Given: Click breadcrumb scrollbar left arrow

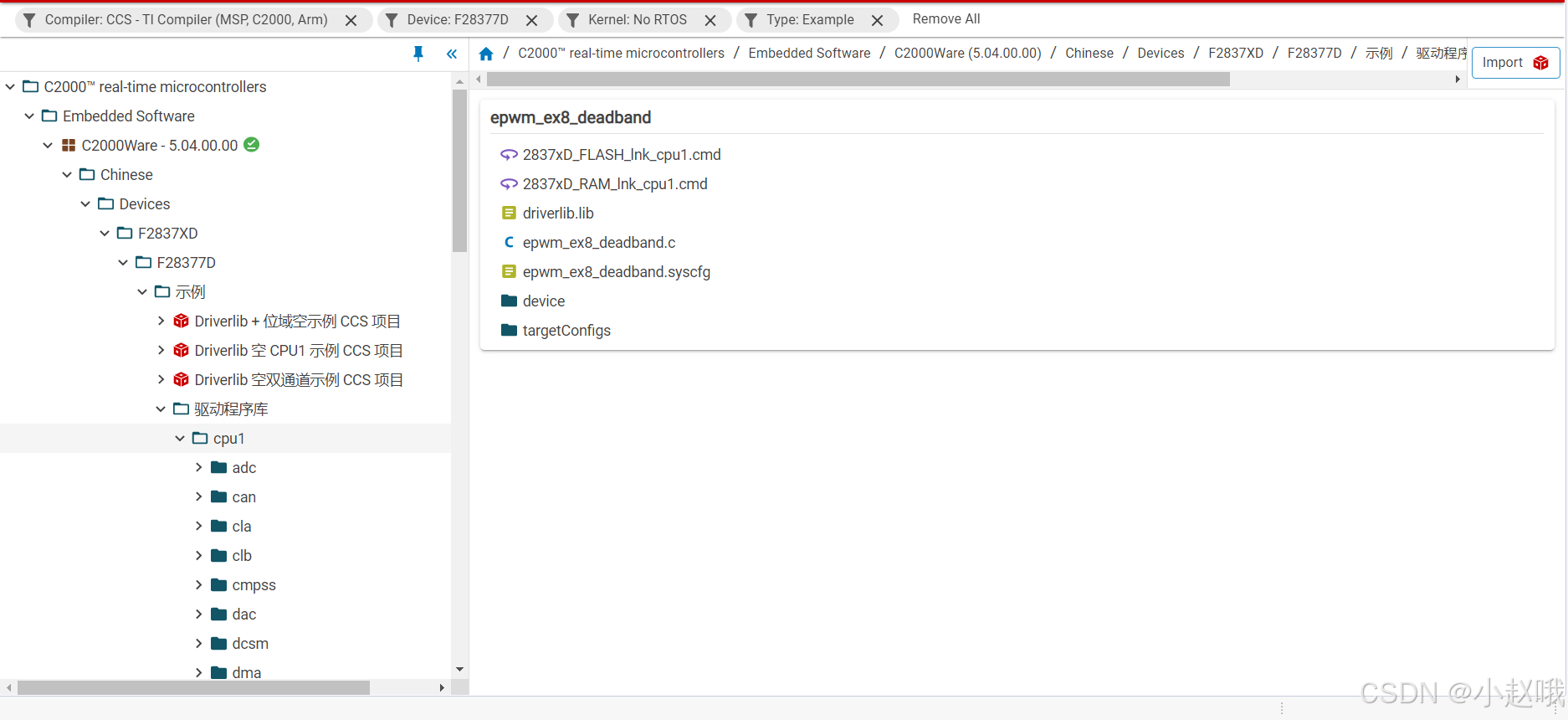Looking at the screenshot, I should pos(479,80).
